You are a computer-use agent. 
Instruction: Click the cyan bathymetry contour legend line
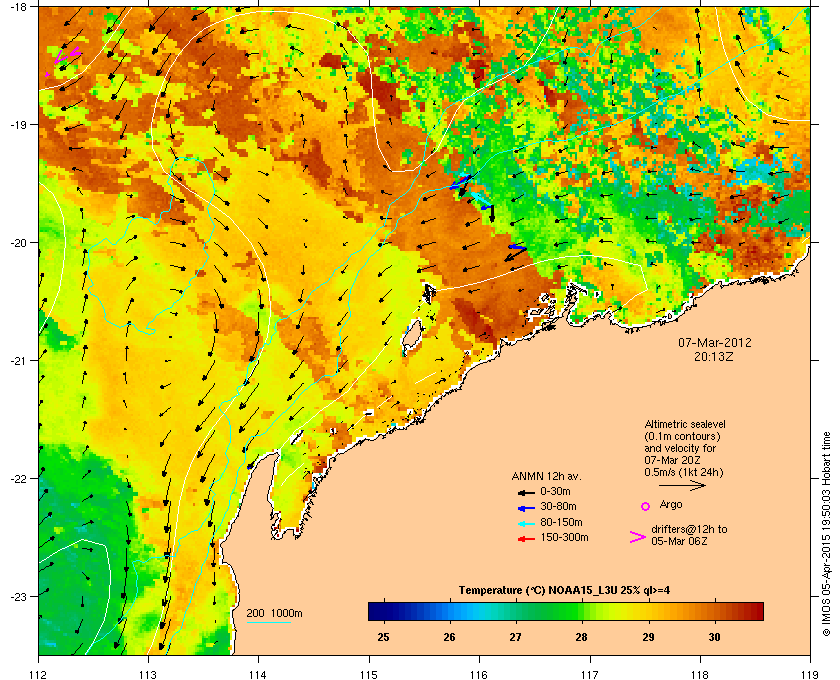pyautogui.click(x=268, y=623)
